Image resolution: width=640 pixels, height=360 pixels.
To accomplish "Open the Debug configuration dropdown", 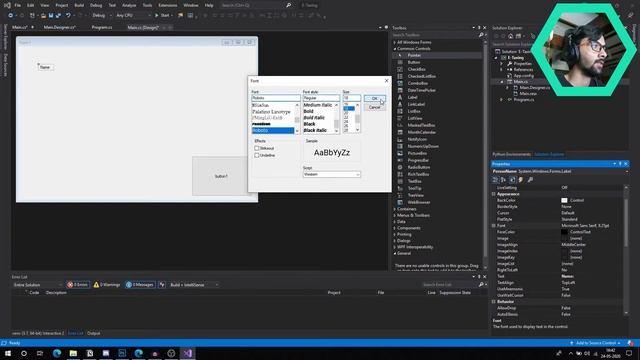I will point(101,16).
